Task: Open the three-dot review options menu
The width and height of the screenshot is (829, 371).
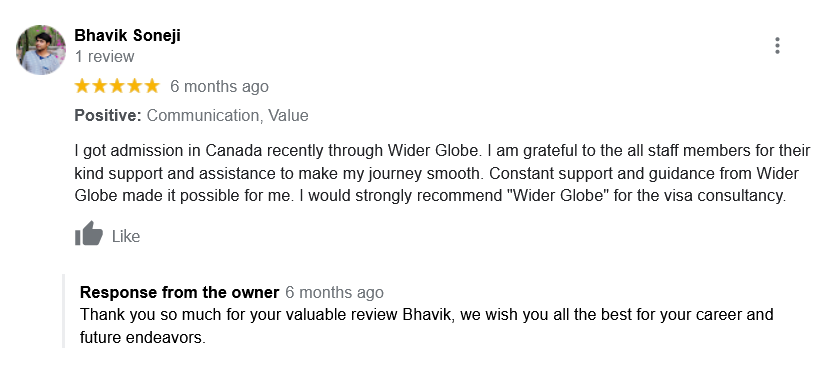Action: tap(777, 46)
